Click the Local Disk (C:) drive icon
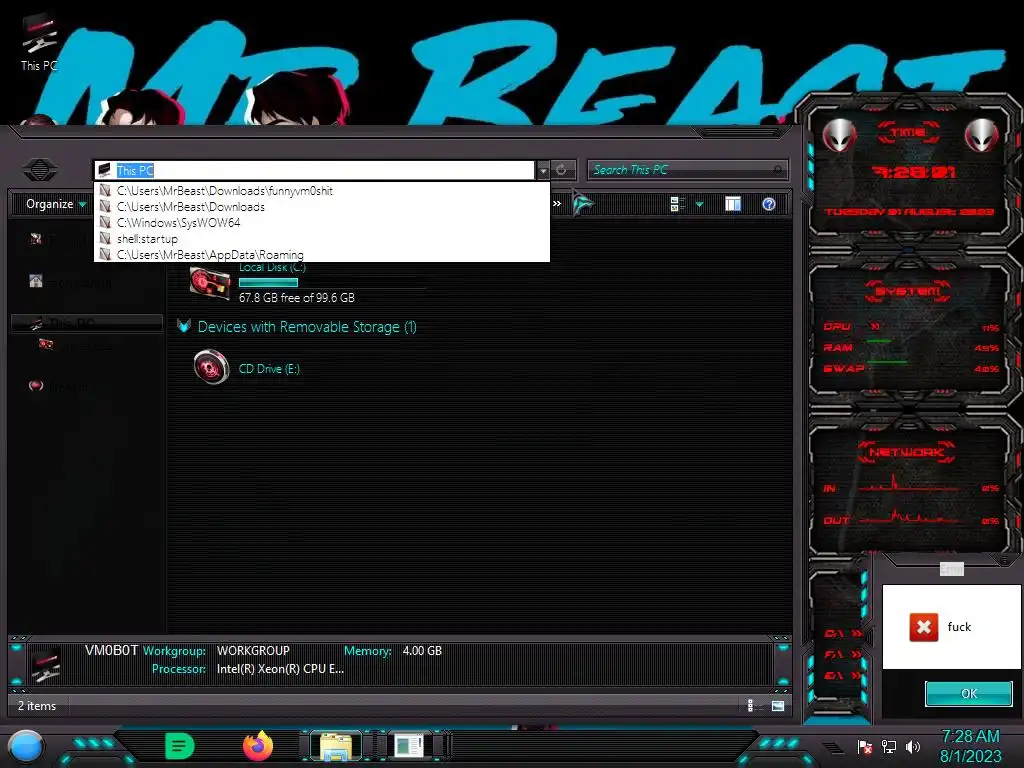Image resolution: width=1024 pixels, height=768 pixels. [x=210, y=284]
